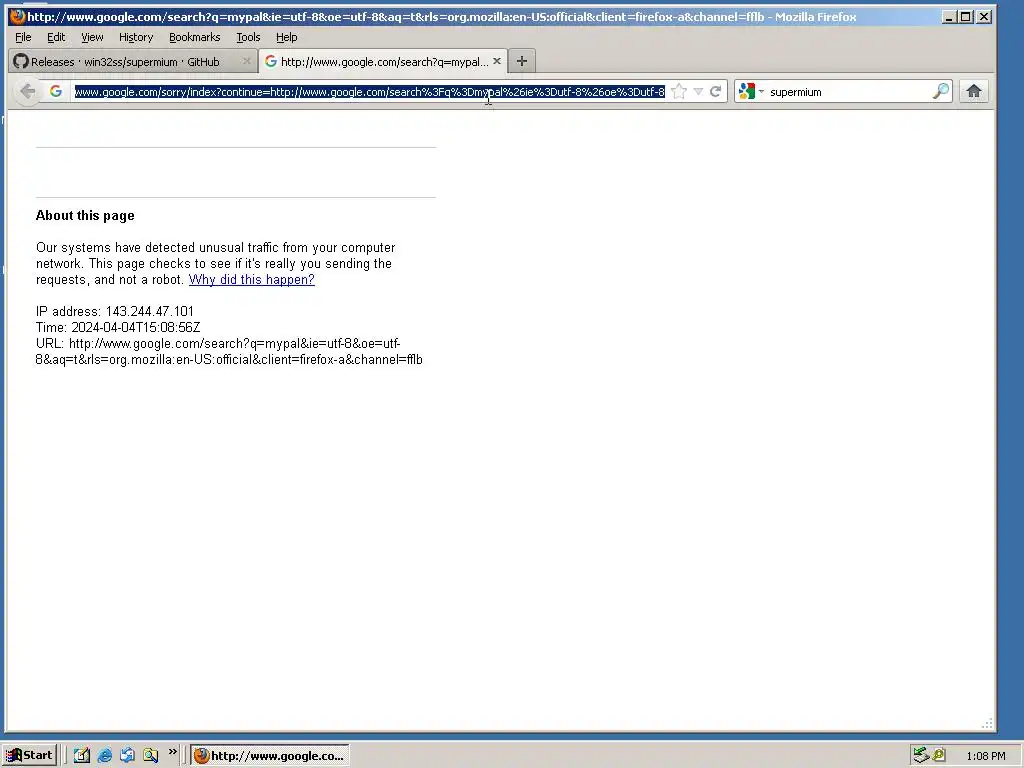Open the Bookmarks menu
The height and width of the screenshot is (768, 1024).
point(195,37)
